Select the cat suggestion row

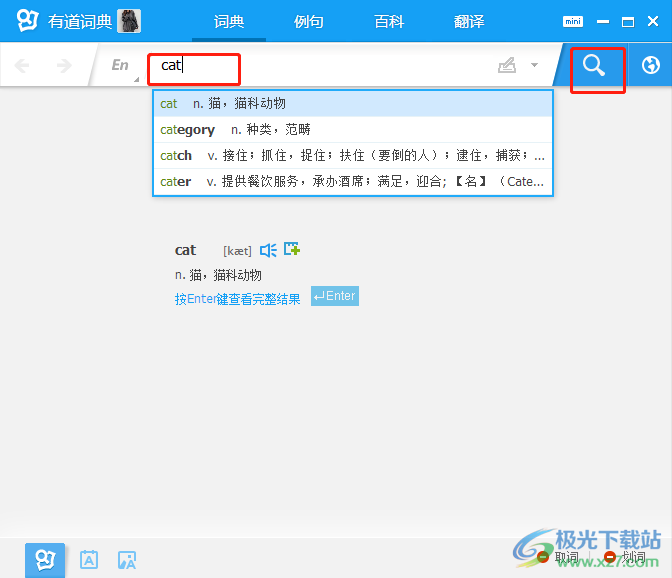pyautogui.click(x=353, y=104)
